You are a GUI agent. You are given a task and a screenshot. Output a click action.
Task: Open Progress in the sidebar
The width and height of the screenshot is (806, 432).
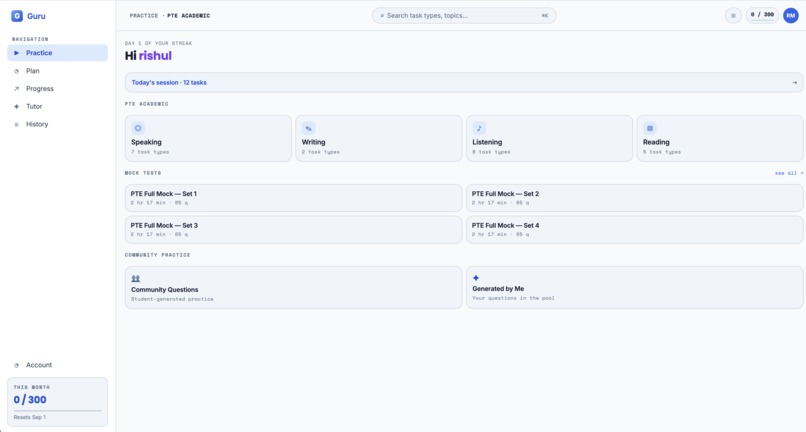click(58, 88)
